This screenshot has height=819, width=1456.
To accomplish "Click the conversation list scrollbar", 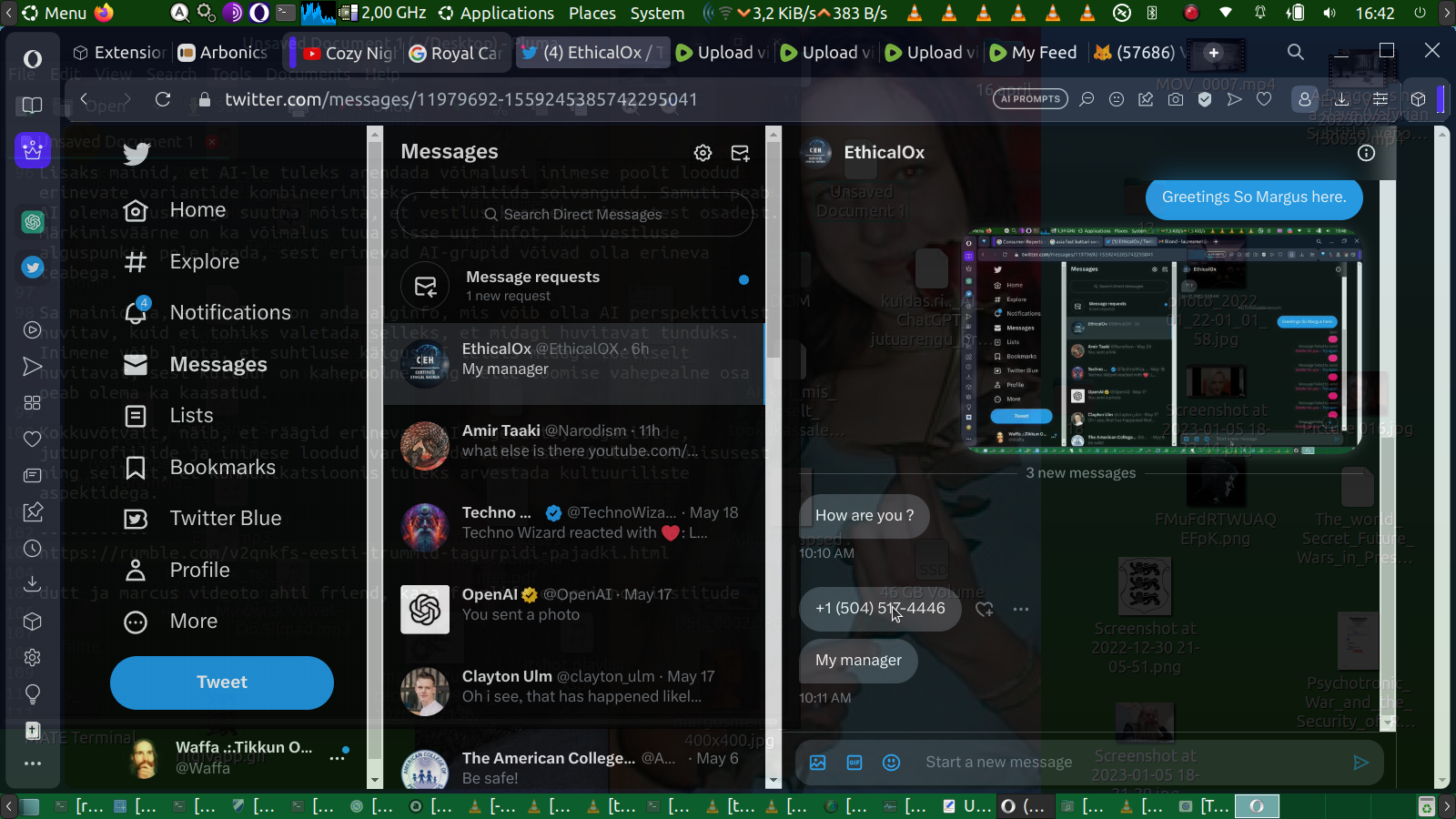I will (x=773, y=457).
